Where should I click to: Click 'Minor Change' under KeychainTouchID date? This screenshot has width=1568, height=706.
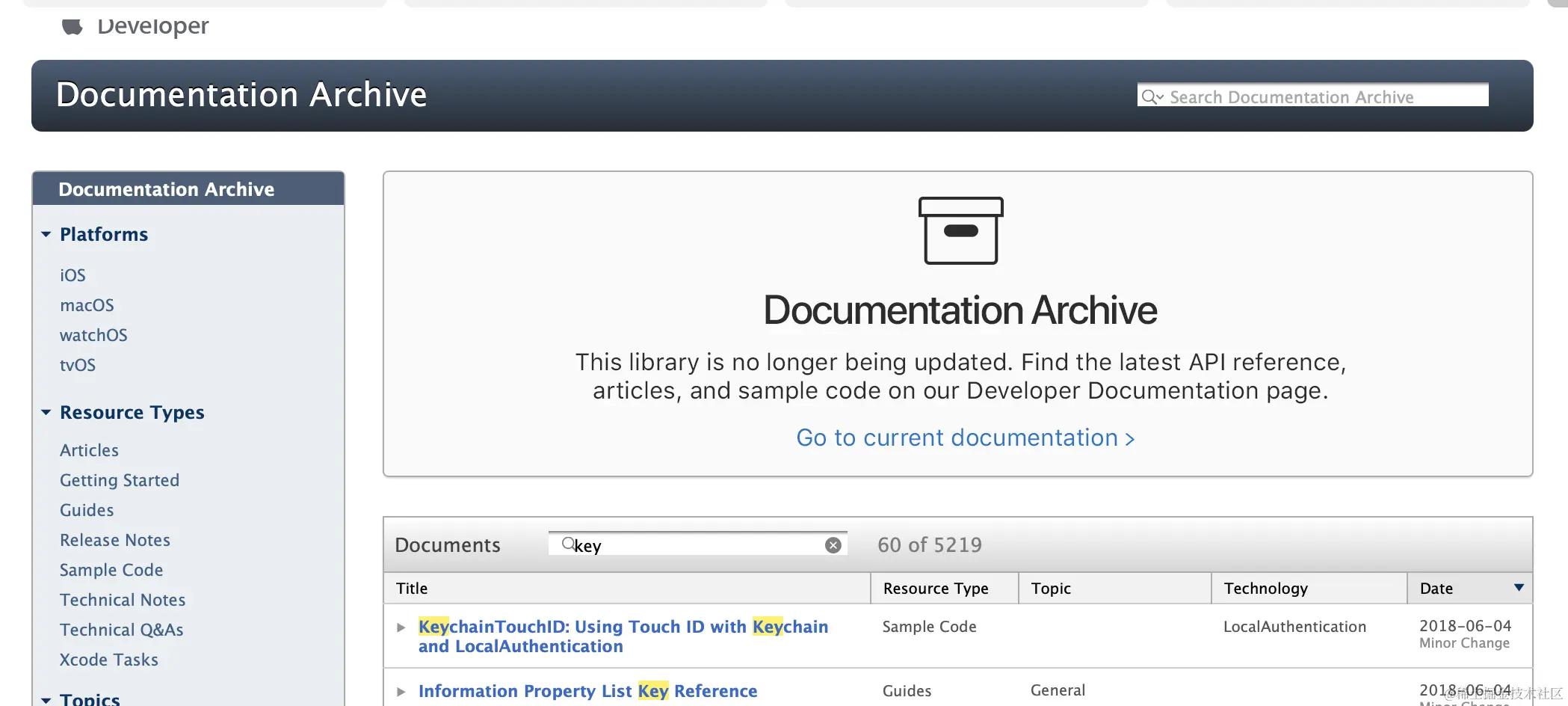point(1464,643)
